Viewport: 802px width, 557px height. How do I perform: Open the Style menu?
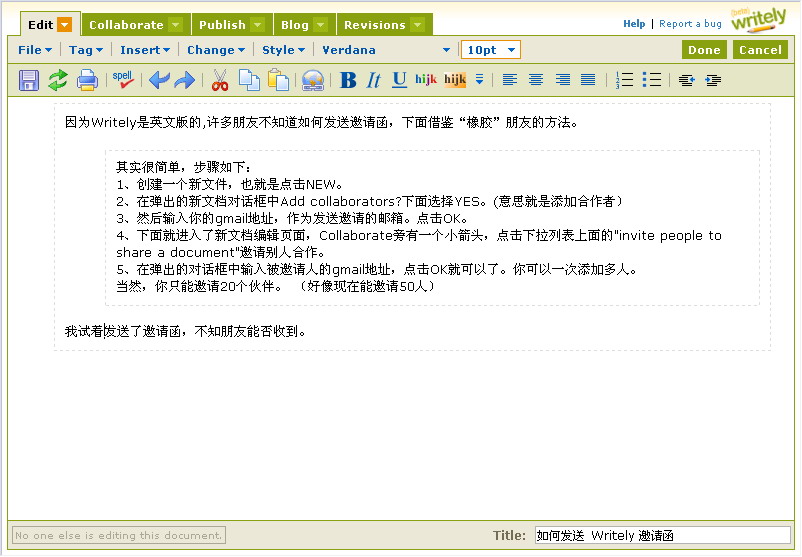pyautogui.click(x=283, y=50)
